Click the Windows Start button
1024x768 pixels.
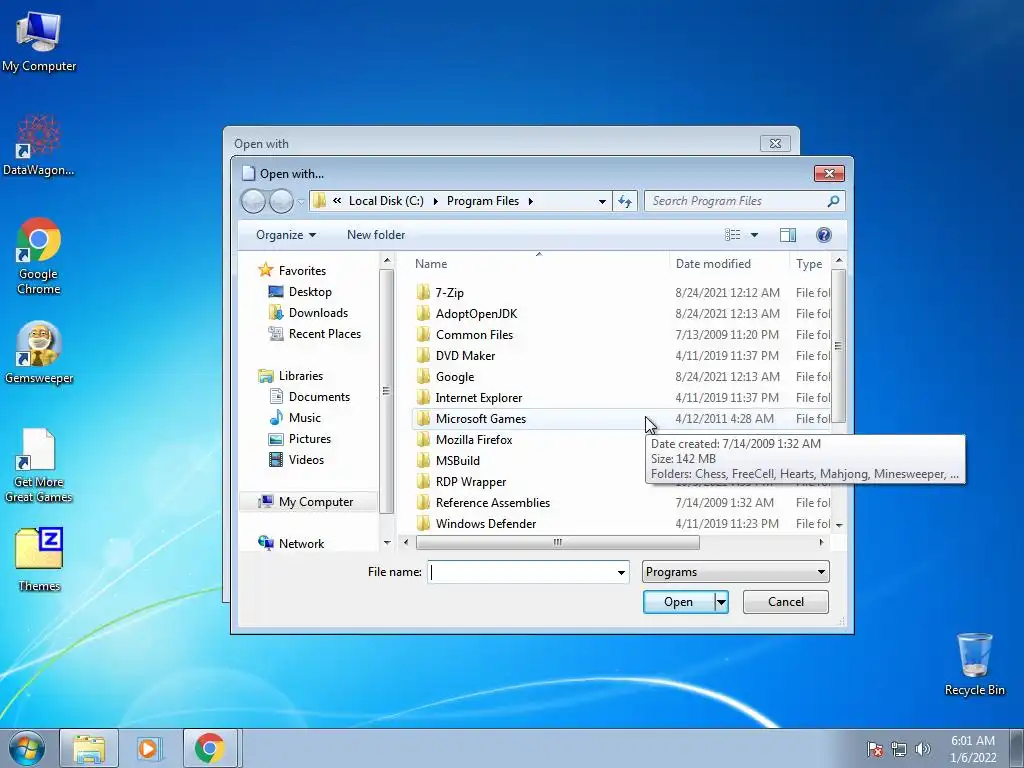[27, 748]
